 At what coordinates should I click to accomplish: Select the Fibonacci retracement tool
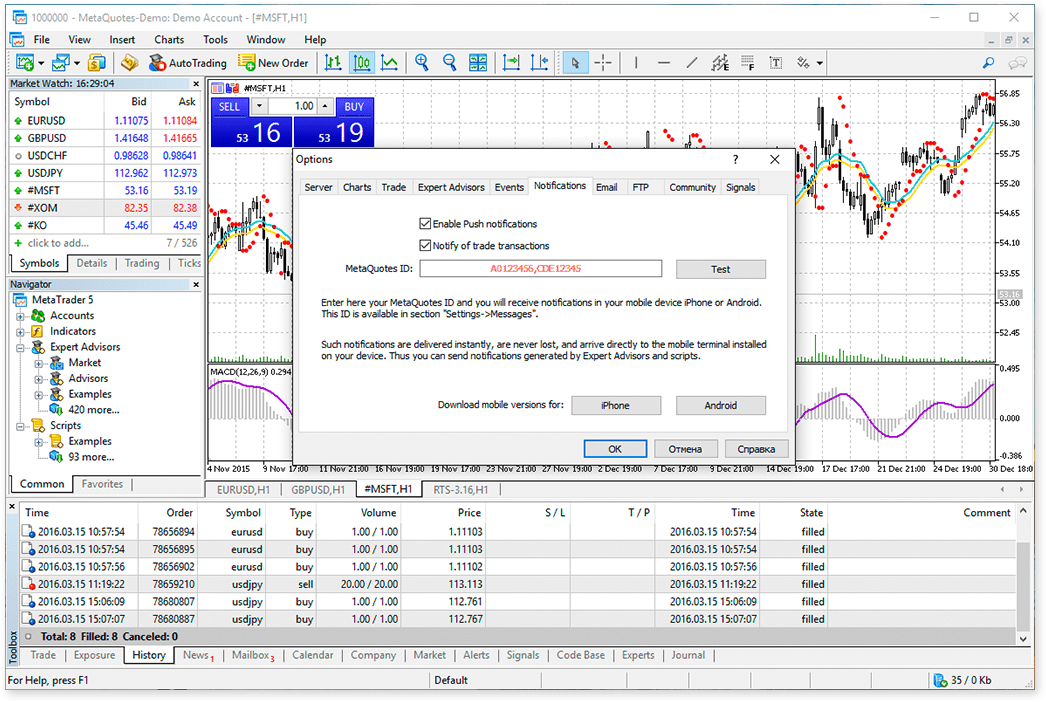tap(748, 63)
